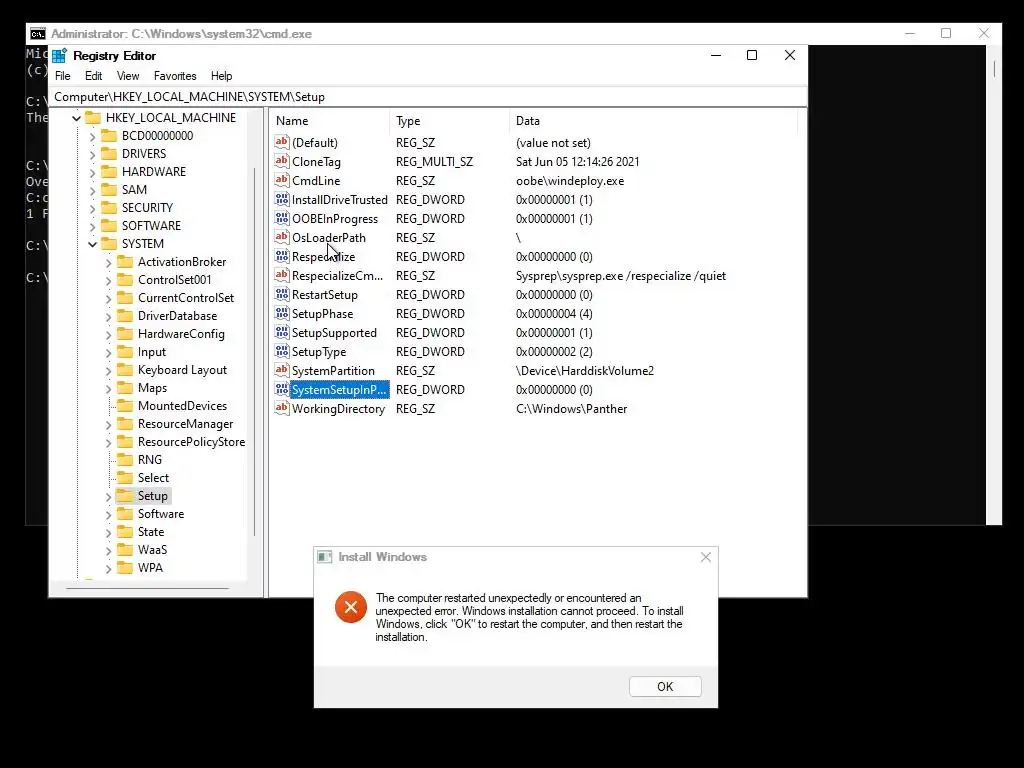Expand the SECURITY key

92,208
